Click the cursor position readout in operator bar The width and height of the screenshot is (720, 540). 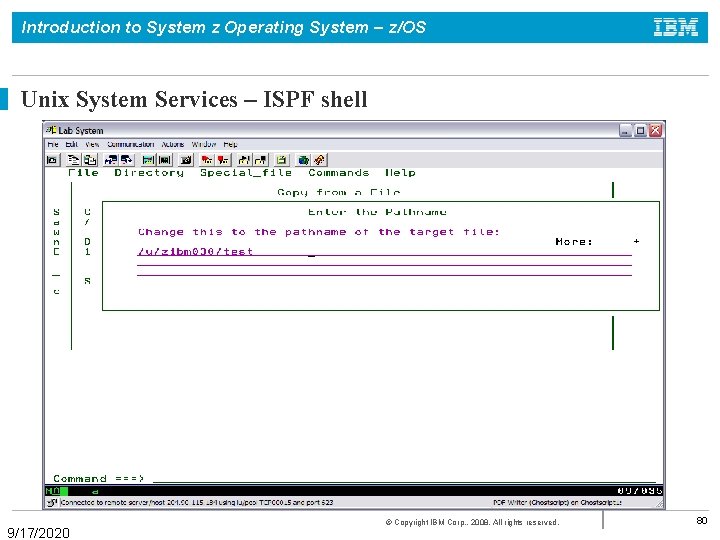coord(639,491)
